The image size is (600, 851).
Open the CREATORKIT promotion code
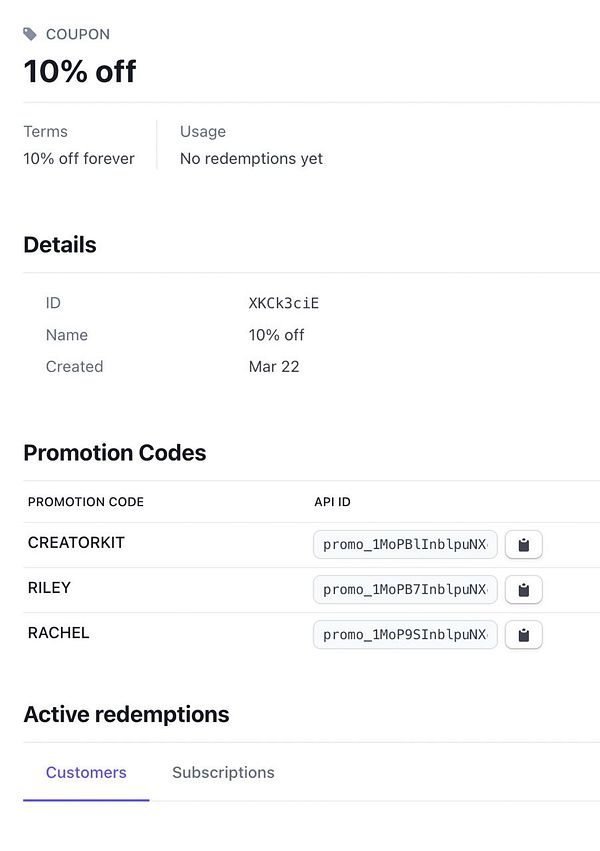pyautogui.click(x=76, y=543)
